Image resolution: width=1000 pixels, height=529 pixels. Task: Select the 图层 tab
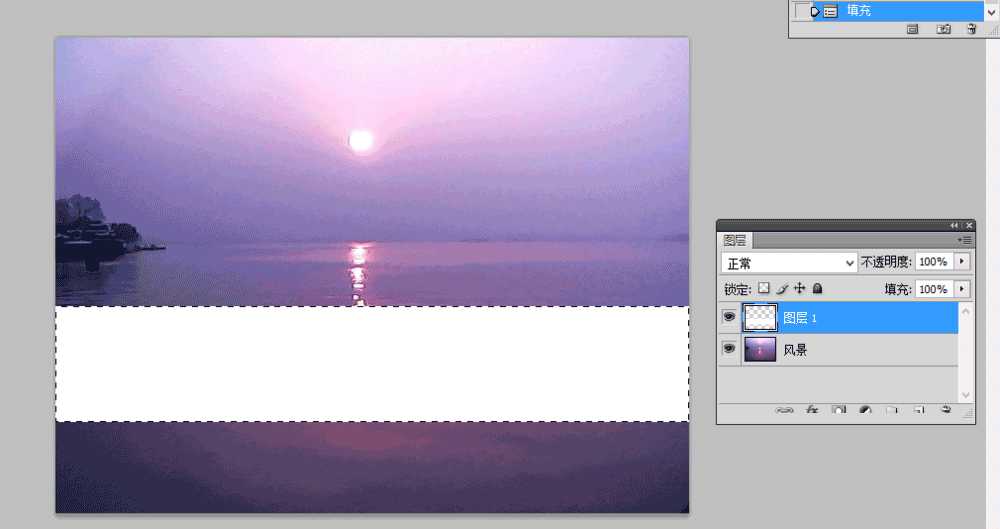[735, 240]
